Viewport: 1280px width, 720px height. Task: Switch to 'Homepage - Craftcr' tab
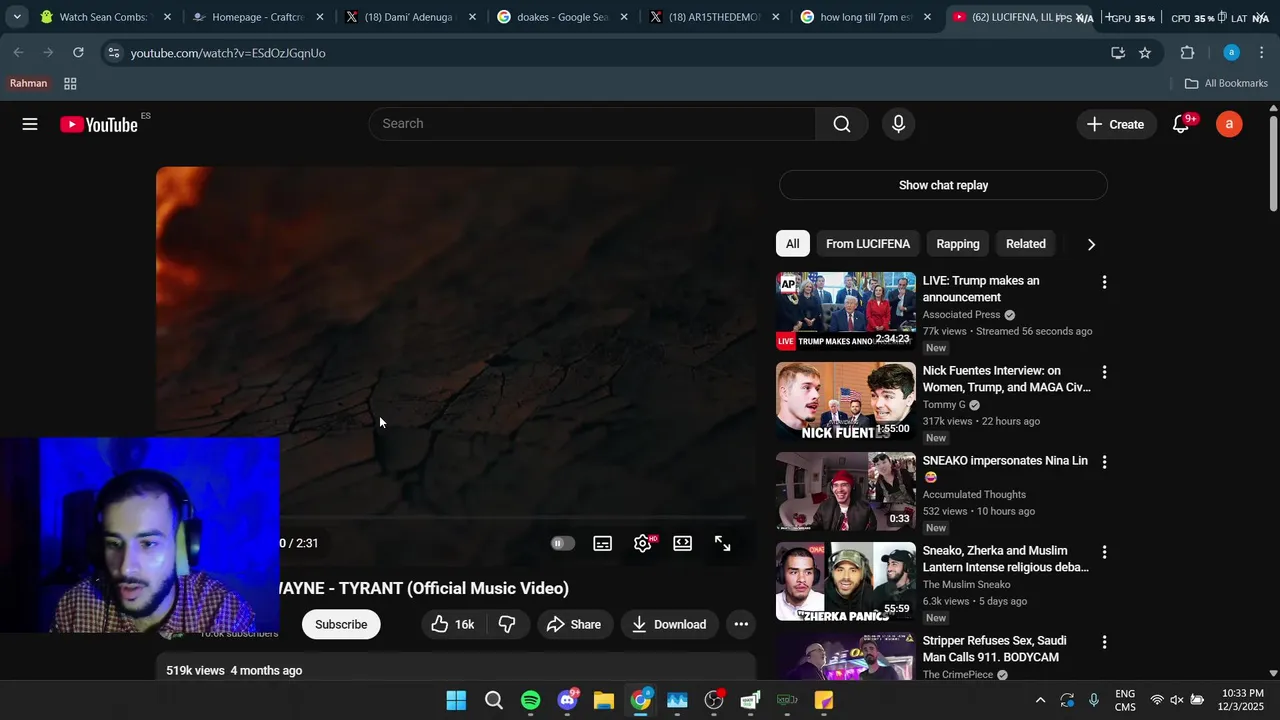pos(256,17)
